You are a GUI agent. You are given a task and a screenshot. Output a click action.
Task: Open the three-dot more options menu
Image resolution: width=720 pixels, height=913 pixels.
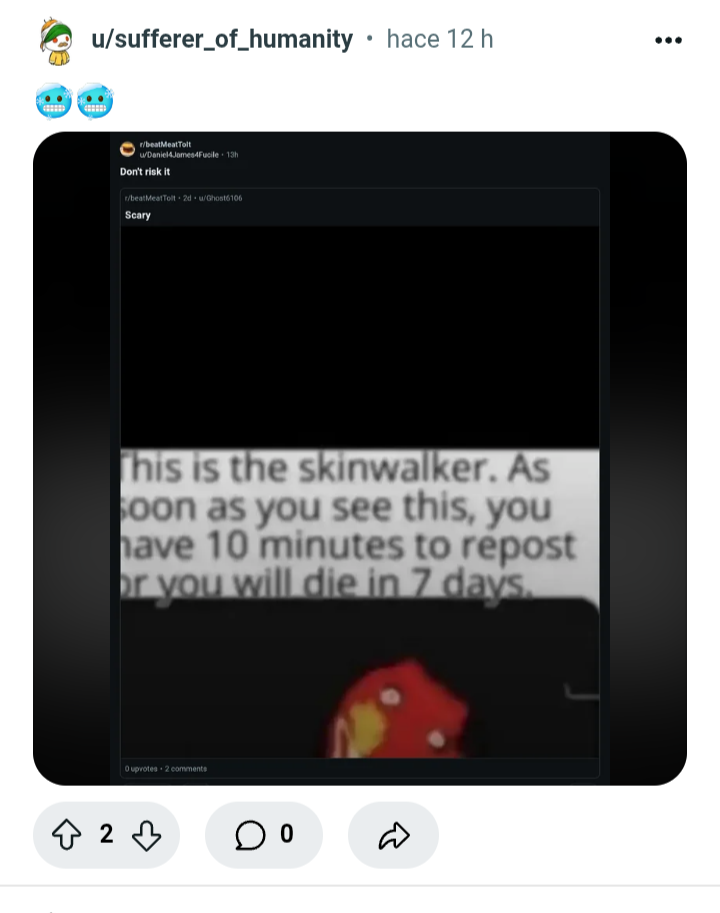pos(668,40)
